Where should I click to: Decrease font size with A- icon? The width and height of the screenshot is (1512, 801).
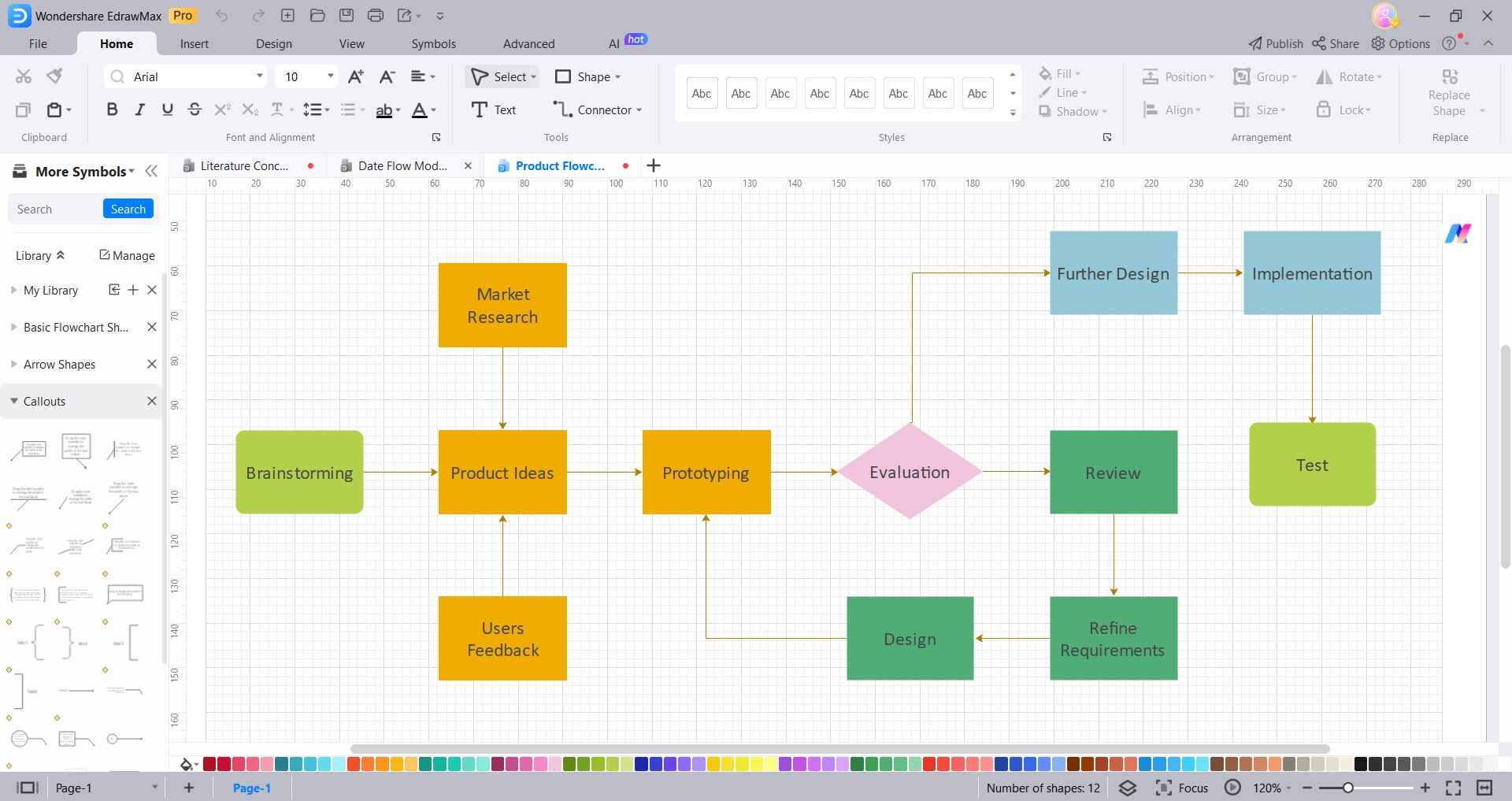pos(387,76)
